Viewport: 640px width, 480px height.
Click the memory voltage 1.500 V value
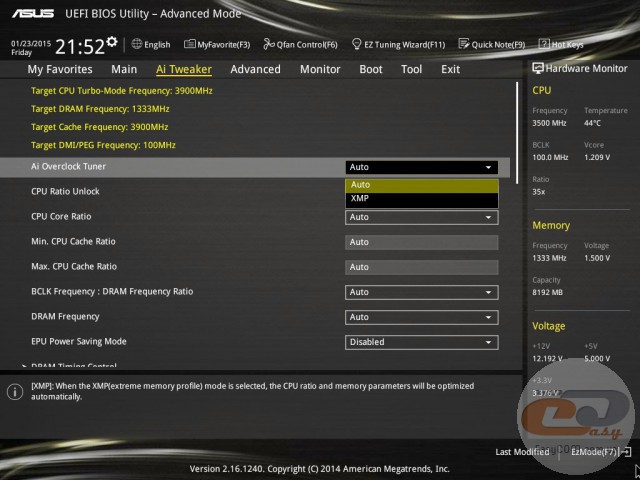coord(597,258)
